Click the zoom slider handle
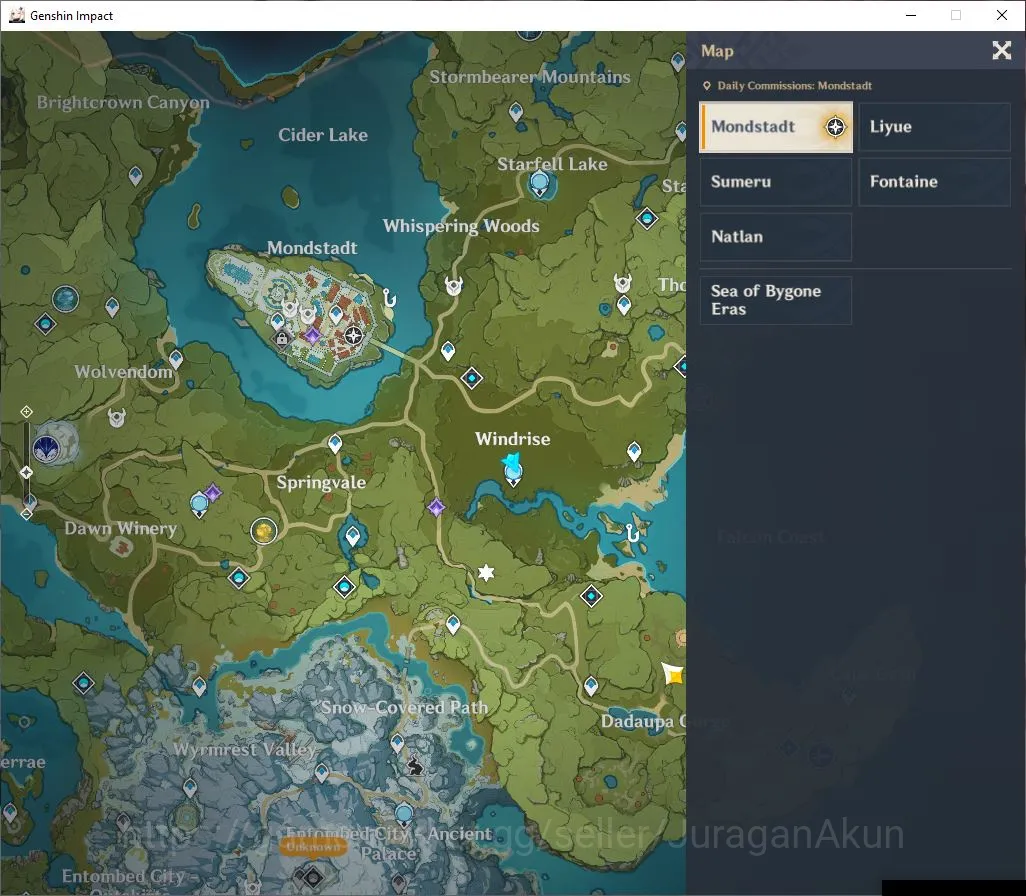 (x=26, y=472)
